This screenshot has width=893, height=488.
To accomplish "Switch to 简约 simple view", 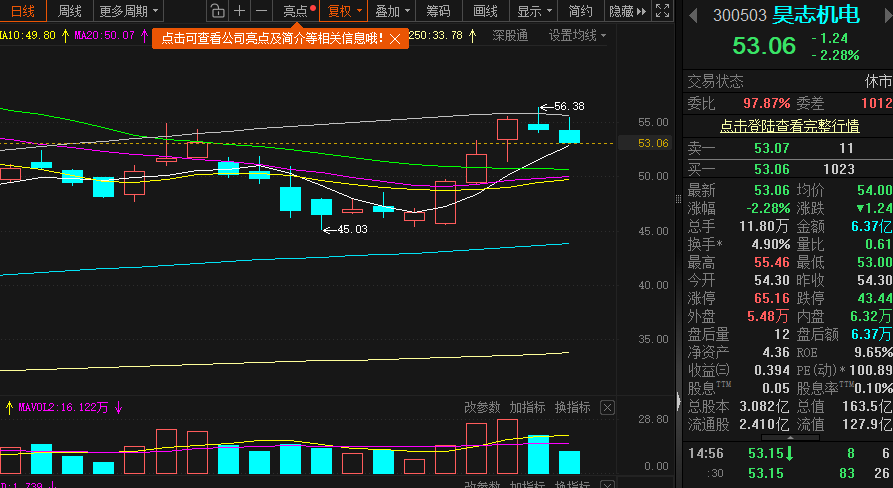I will 580,11.
